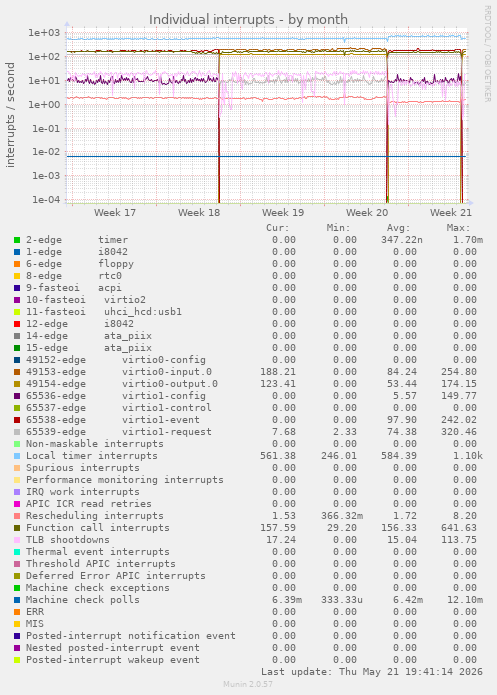Screen dimensions: 497x695
Task: Select the Week 17 x-axis label
Action: (x=115, y=213)
